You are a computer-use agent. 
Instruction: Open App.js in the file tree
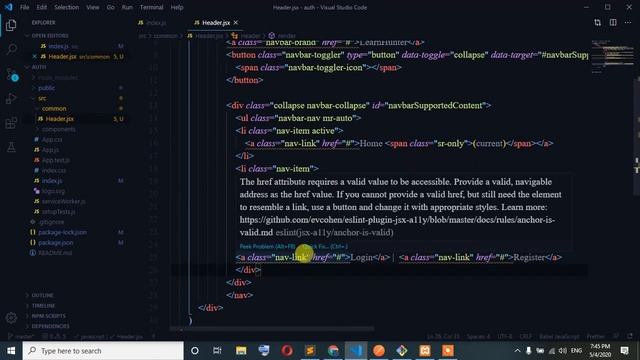coord(50,150)
